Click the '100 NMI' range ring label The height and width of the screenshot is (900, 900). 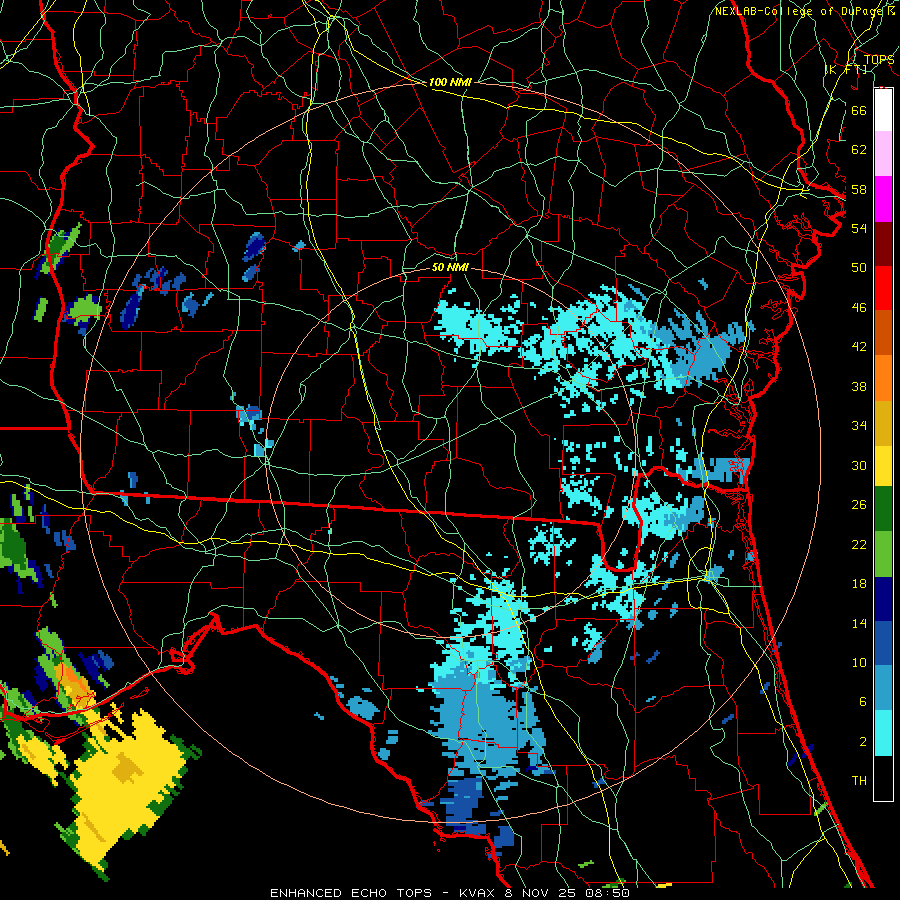449,82
